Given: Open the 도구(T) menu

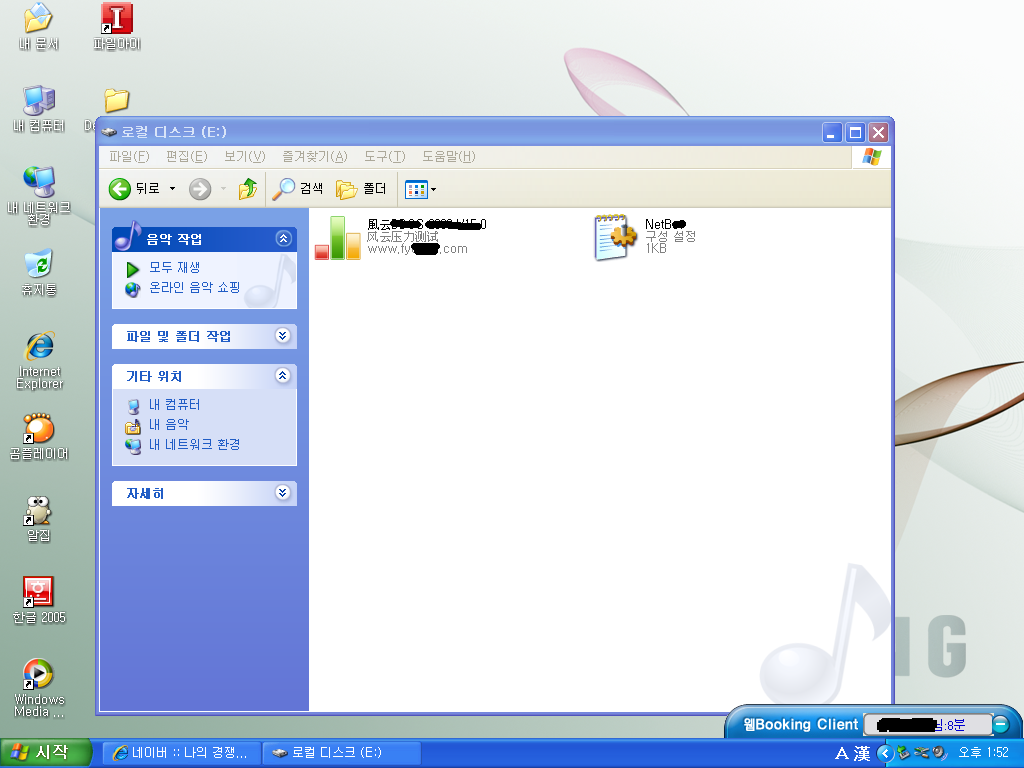Looking at the screenshot, I should click(384, 156).
